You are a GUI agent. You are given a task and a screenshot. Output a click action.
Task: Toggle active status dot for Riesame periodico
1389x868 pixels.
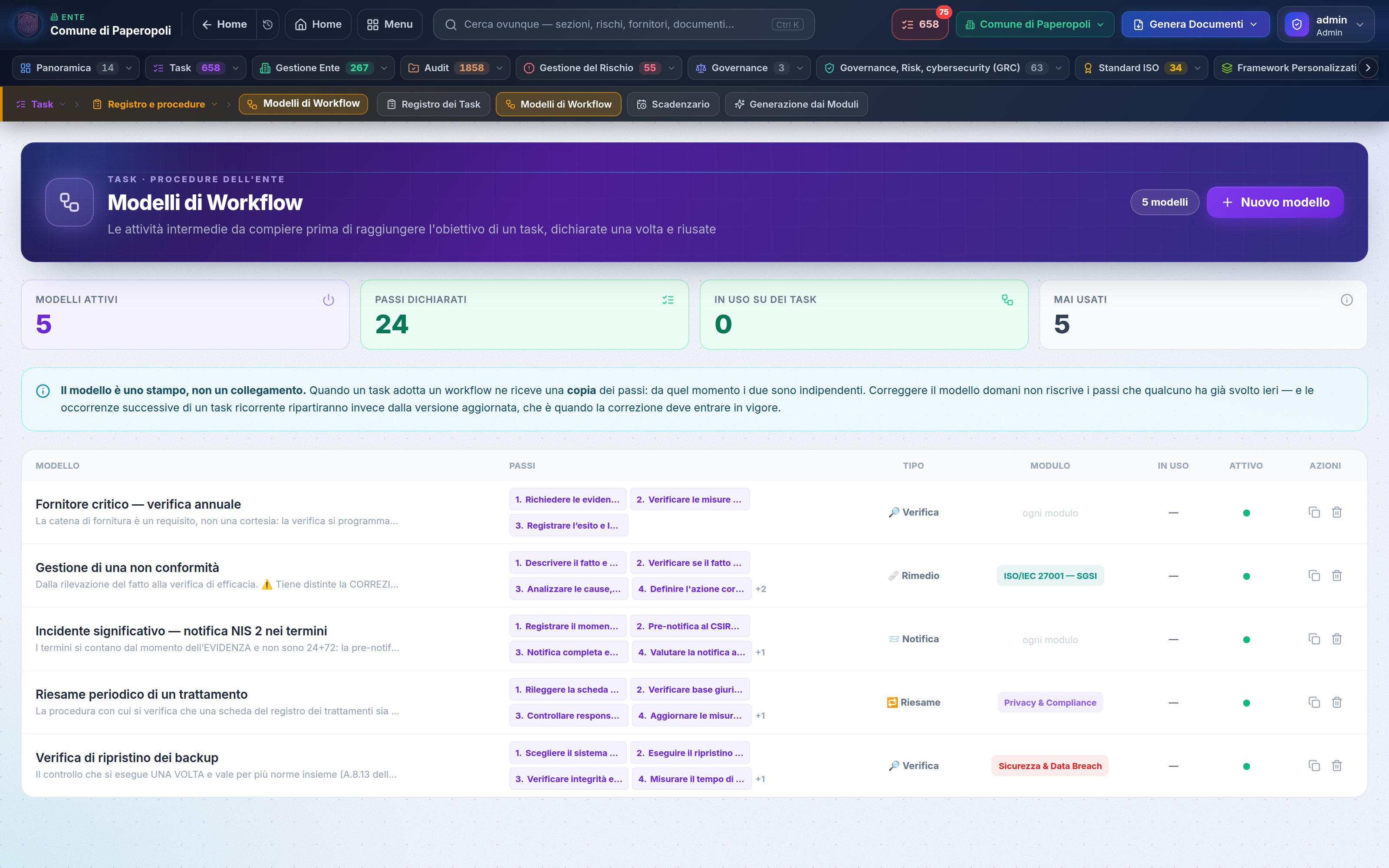[1246, 703]
